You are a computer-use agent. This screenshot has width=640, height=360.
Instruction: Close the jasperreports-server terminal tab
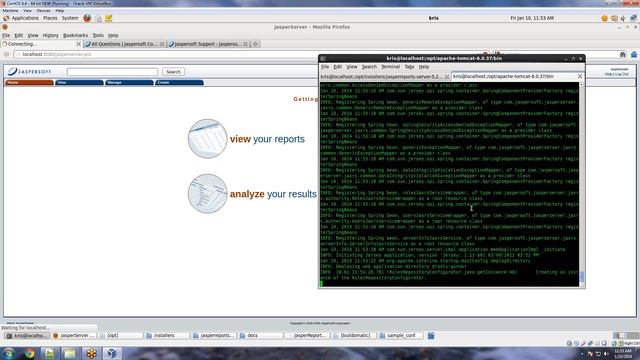point(447,76)
